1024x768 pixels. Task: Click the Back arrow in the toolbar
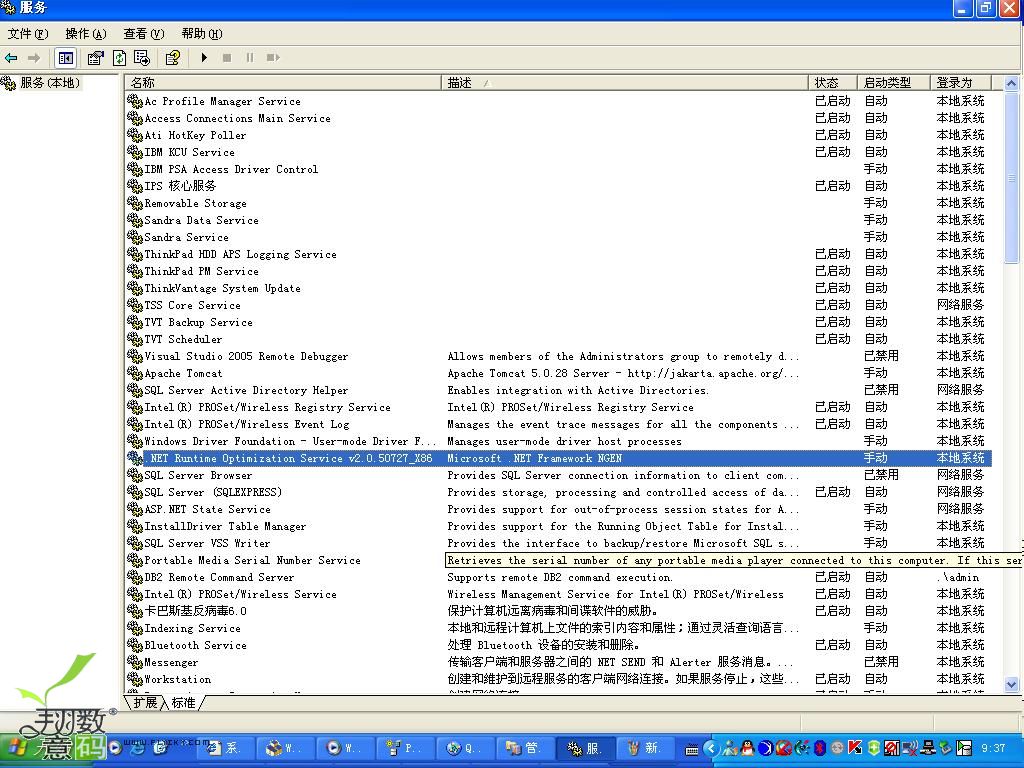point(11,58)
